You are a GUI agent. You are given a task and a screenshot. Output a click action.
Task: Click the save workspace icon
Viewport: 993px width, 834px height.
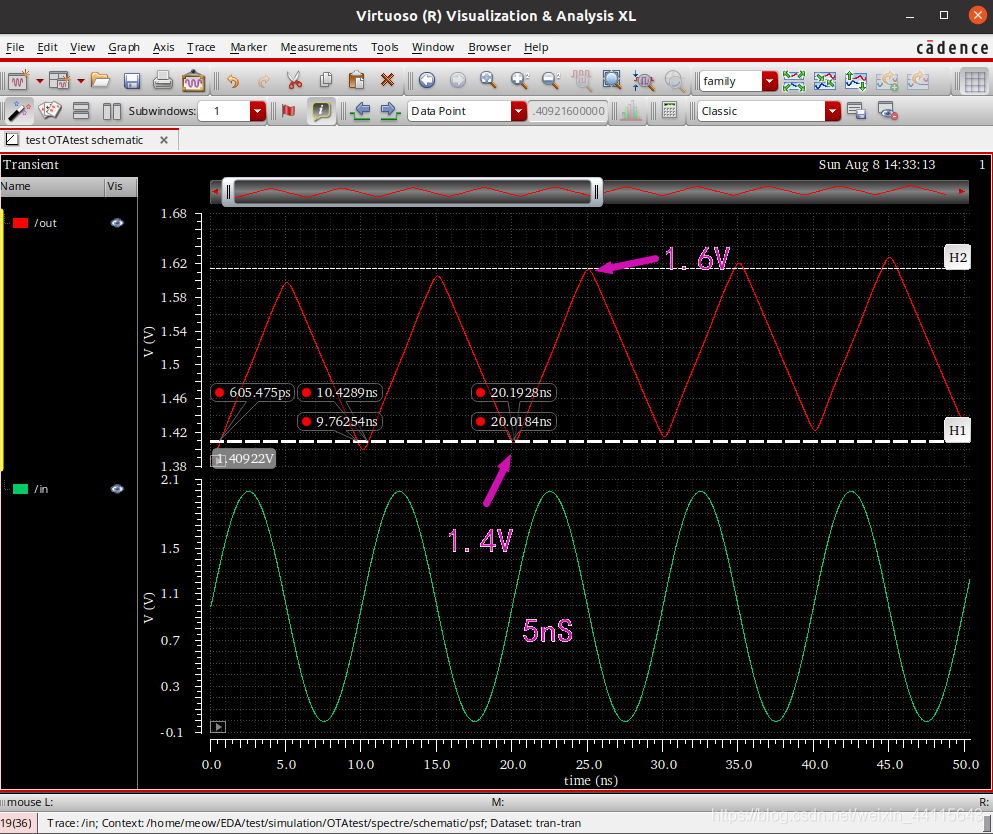tap(857, 111)
